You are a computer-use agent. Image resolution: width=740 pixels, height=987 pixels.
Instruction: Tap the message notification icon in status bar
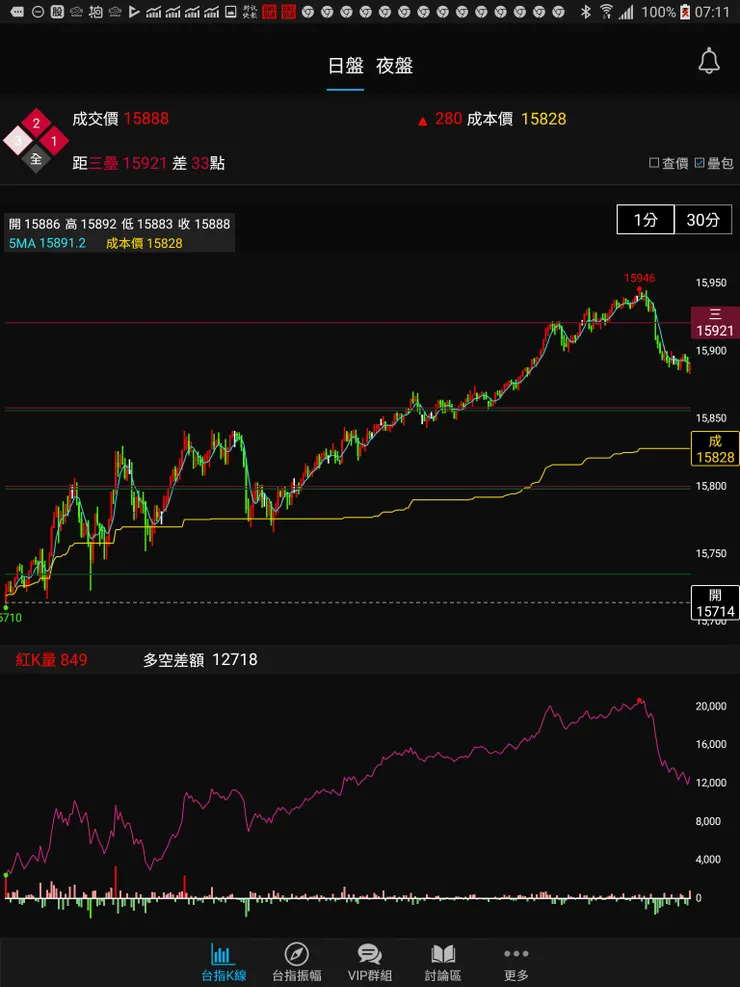(18, 11)
